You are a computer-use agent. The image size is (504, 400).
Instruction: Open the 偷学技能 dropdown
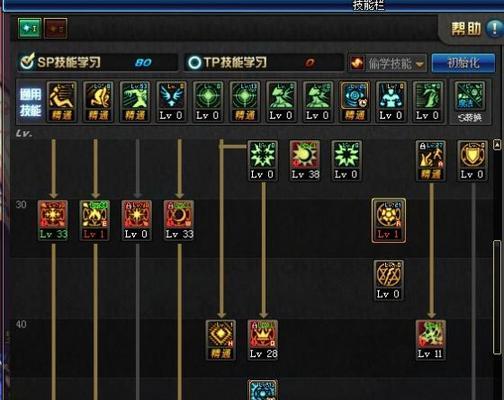pos(387,63)
